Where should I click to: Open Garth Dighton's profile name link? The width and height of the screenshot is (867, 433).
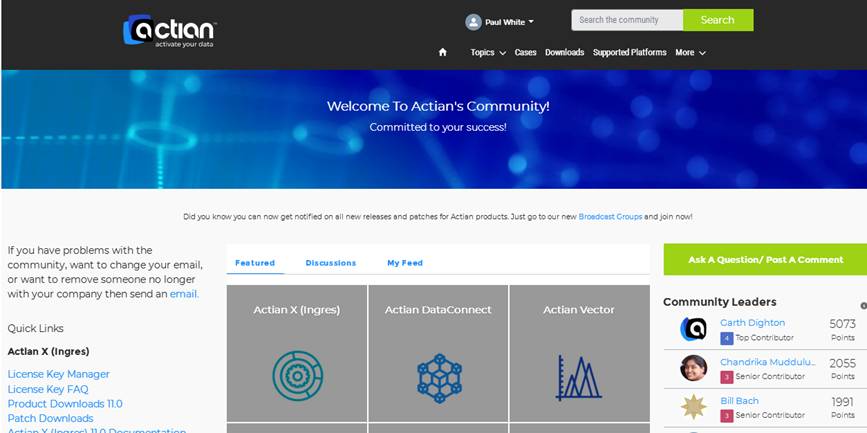752,322
